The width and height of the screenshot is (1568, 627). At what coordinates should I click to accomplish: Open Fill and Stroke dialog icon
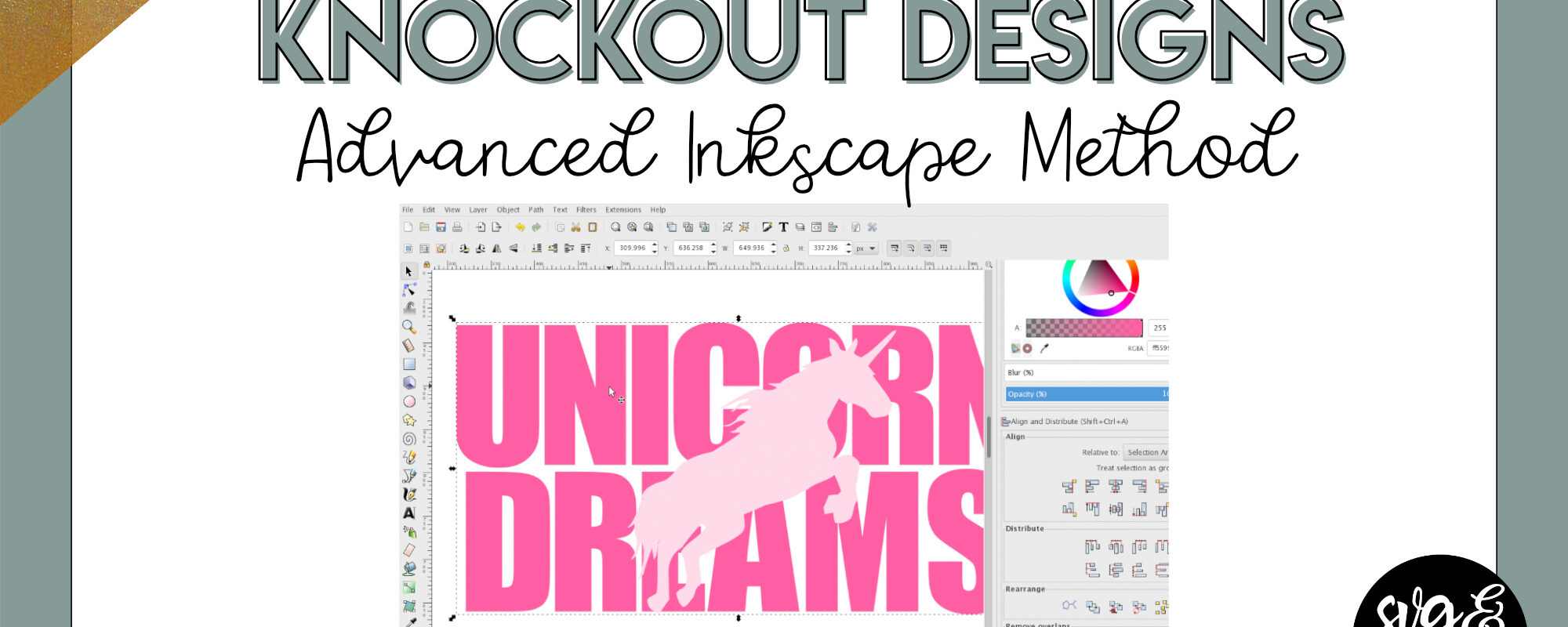pos(767,227)
